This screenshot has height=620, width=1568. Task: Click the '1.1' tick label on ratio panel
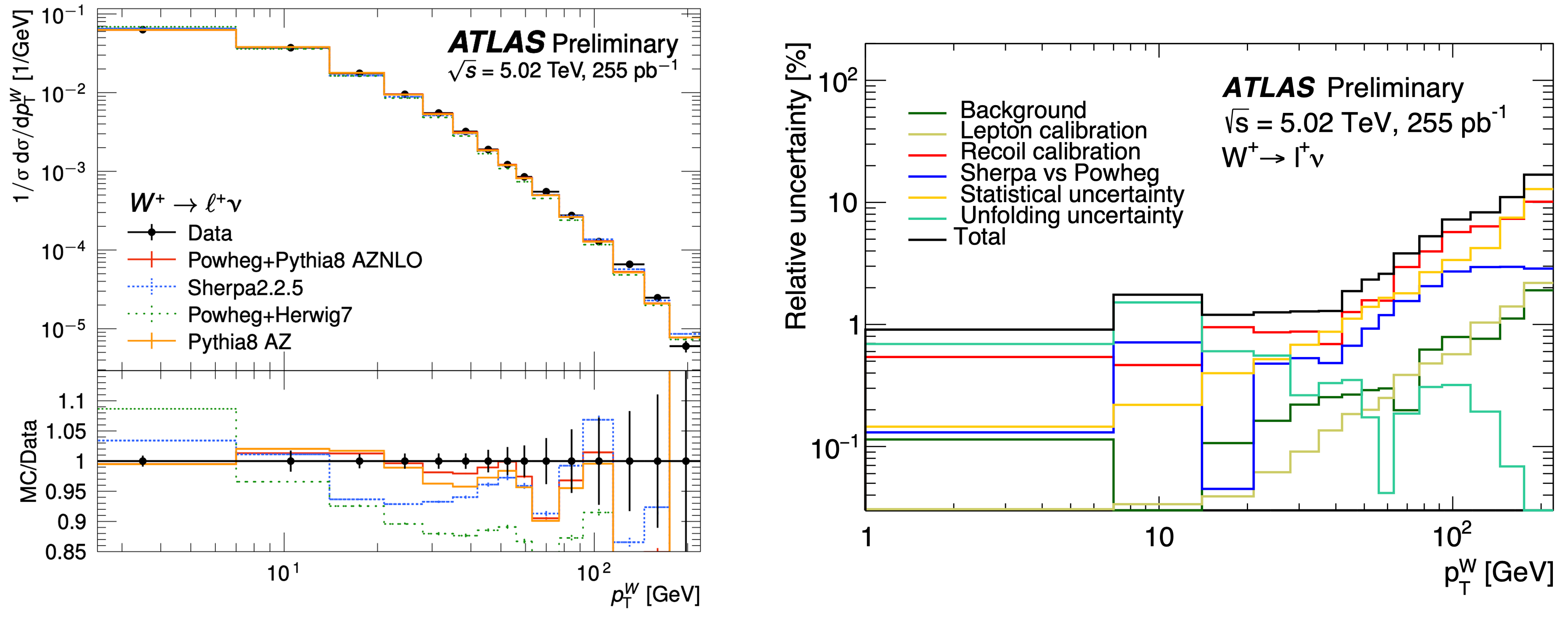pyautogui.click(x=71, y=402)
